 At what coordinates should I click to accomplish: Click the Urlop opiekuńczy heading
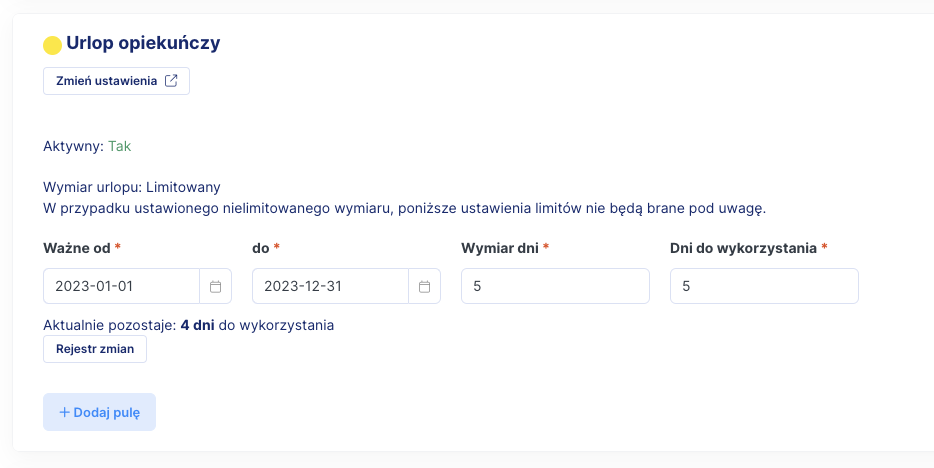point(143,43)
